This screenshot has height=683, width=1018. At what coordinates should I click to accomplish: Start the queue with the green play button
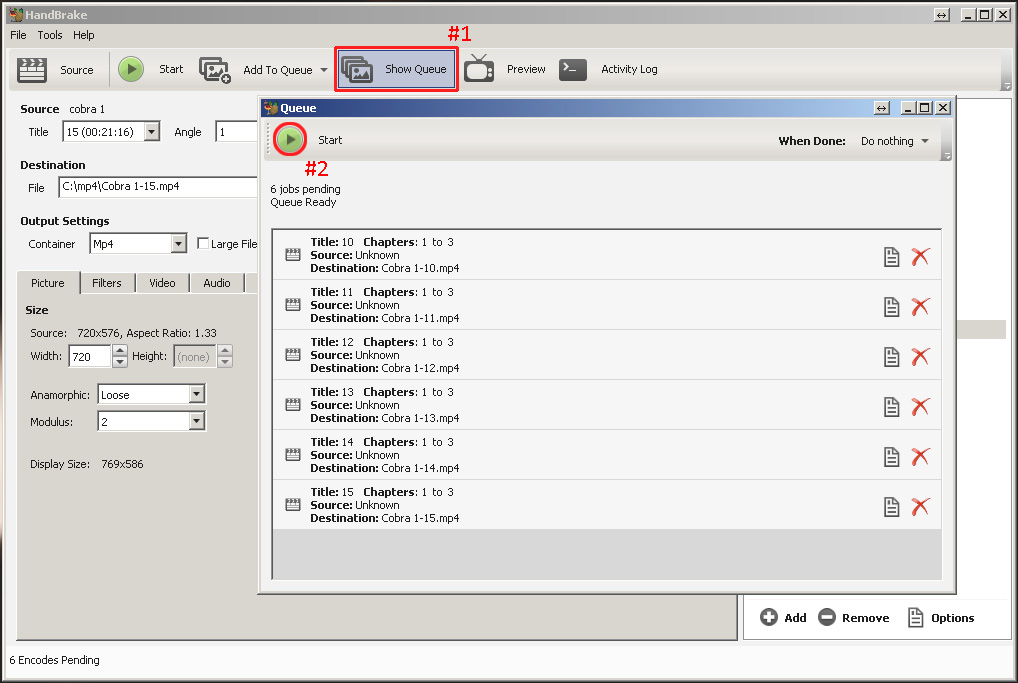(x=290, y=139)
